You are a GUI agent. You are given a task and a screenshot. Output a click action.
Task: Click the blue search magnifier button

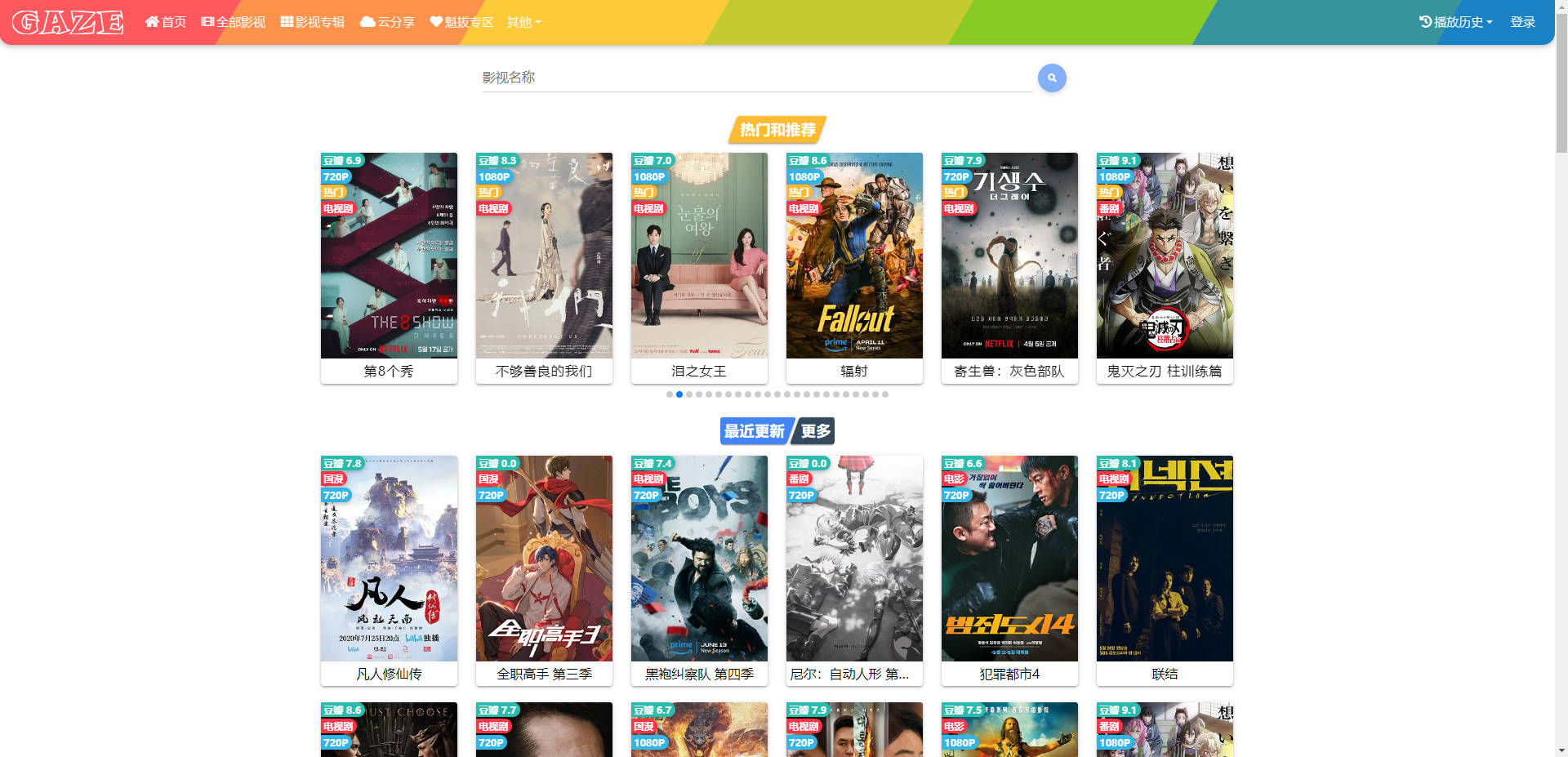[1051, 78]
